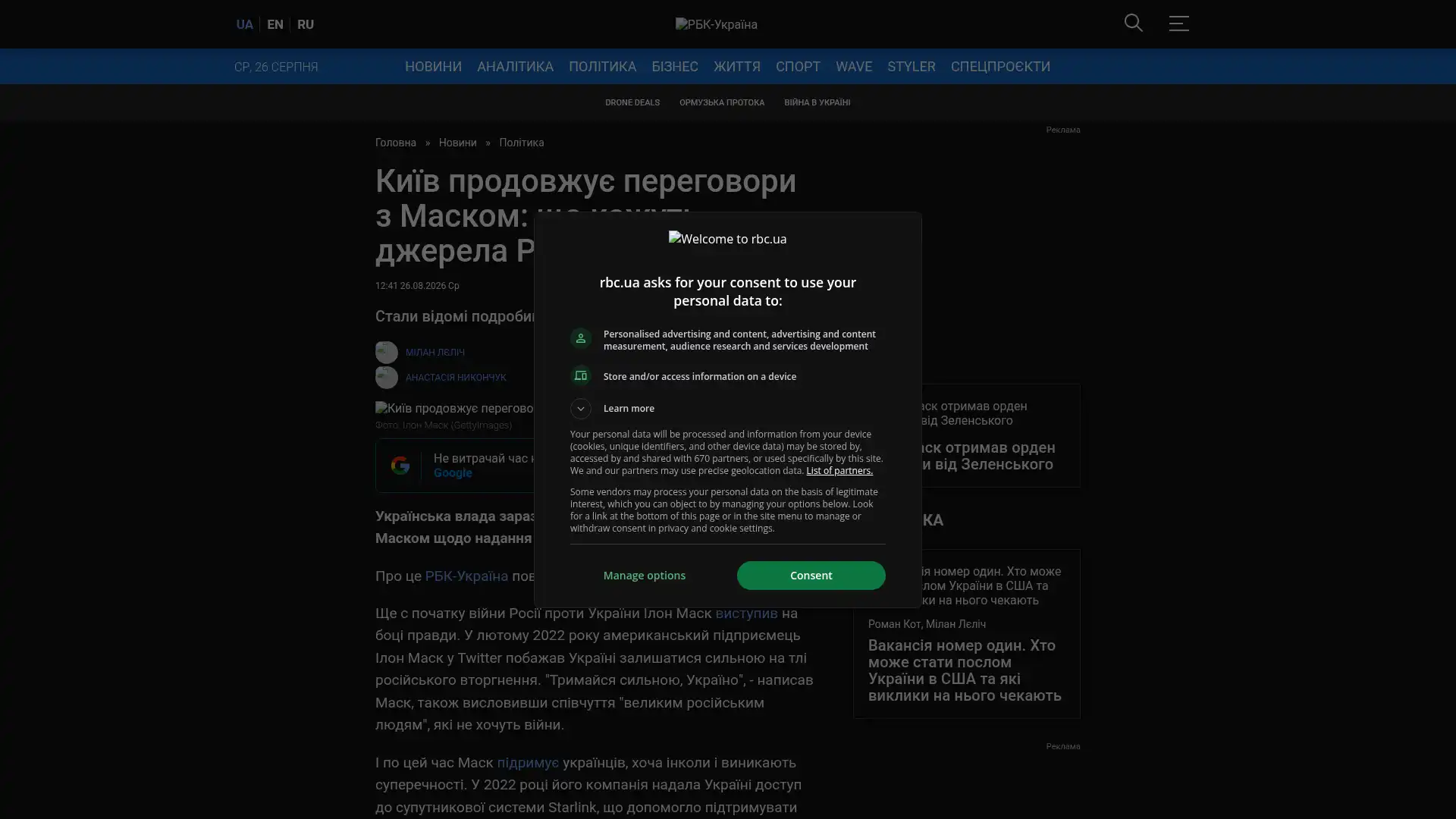
Task: Open the НОВИНИ section
Action: click(433, 67)
